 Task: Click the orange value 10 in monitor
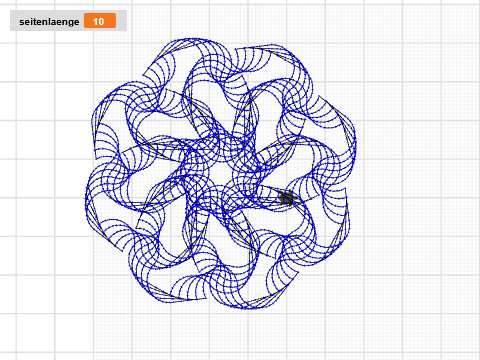(100, 21)
